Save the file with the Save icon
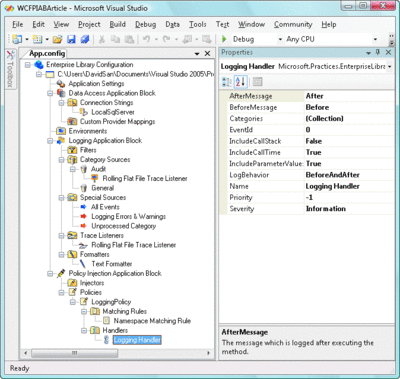 point(71,39)
